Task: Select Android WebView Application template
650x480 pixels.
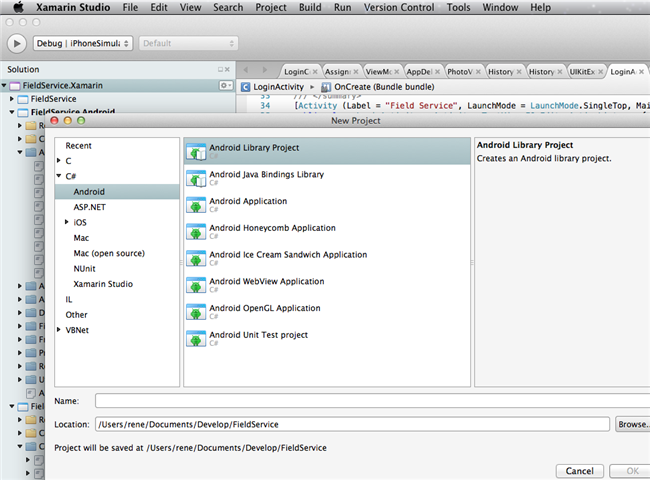Action: 327,286
